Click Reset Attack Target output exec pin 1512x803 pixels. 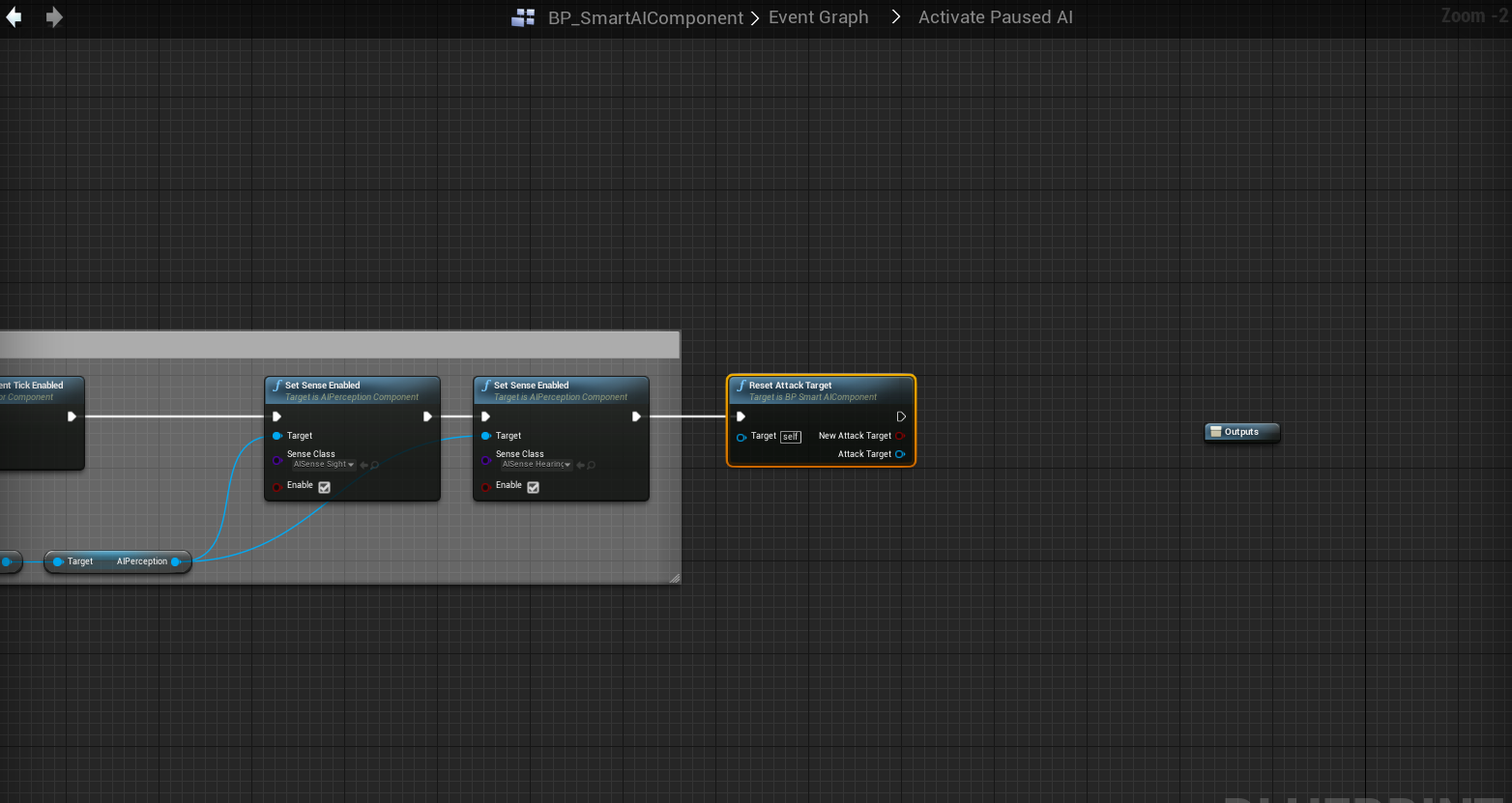901,416
